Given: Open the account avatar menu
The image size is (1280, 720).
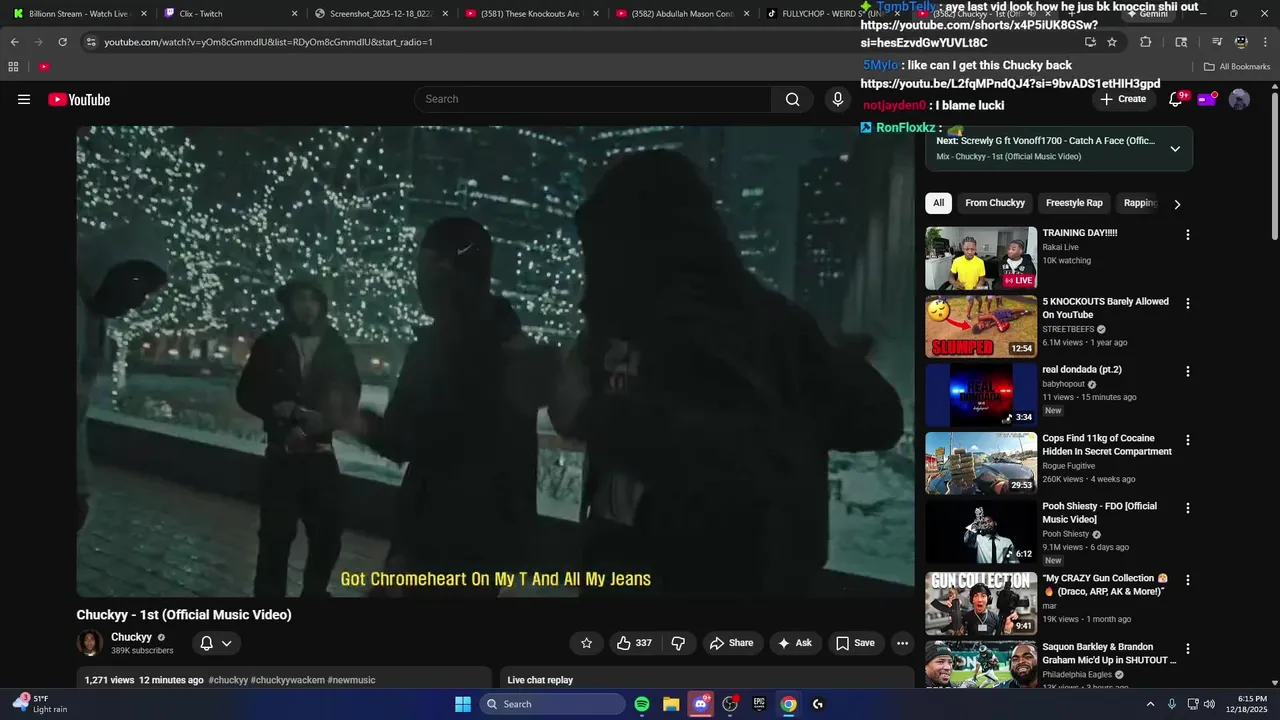Looking at the screenshot, I should (x=1239, y=99).
